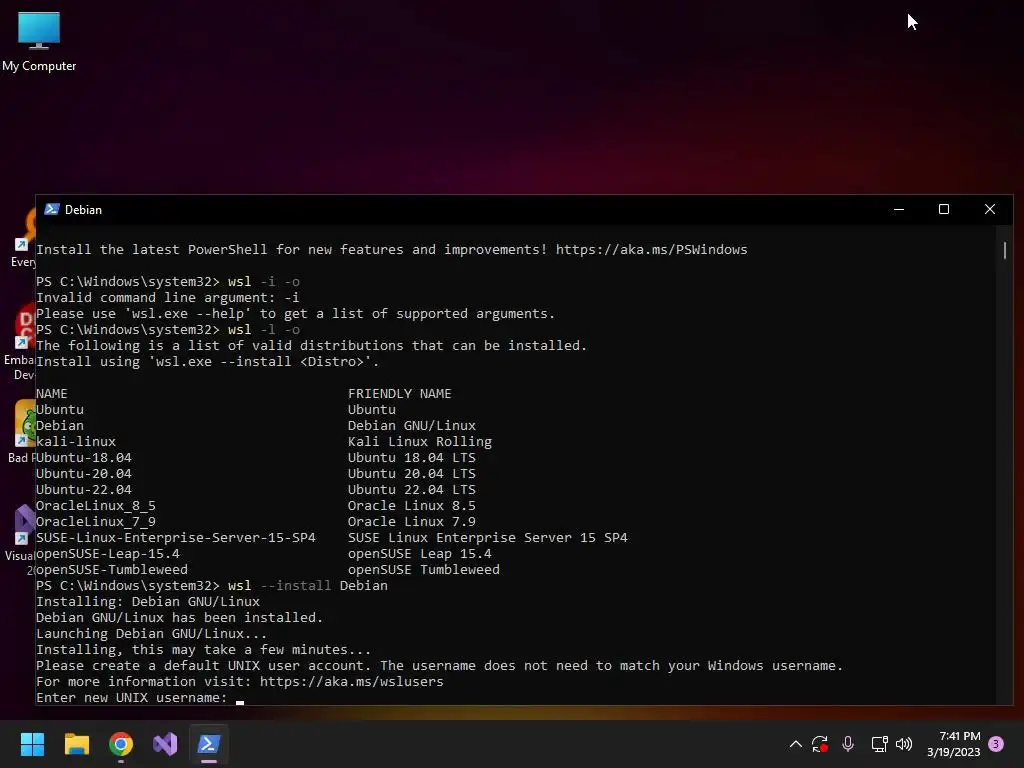The height and width of the screenshot is (768, 1024).
Task: Show hidden system tray icons
Action: 795,744
